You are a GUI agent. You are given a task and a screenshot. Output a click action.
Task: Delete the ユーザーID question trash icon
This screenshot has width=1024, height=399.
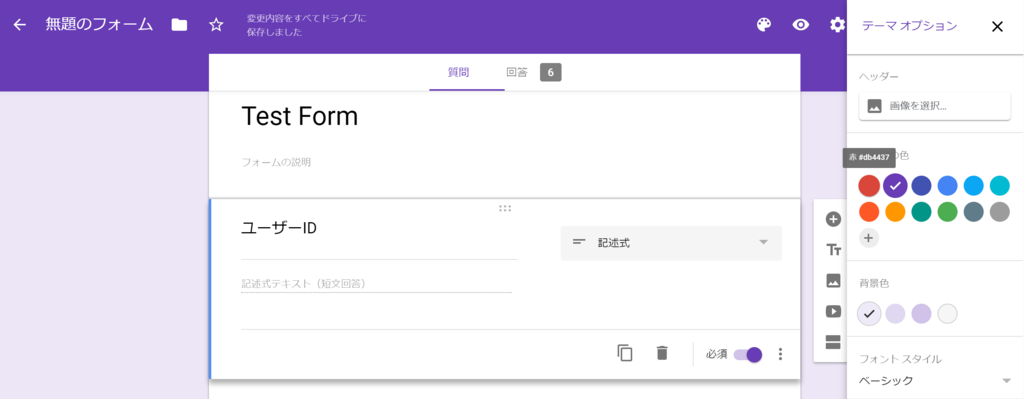tap(662, 353)
